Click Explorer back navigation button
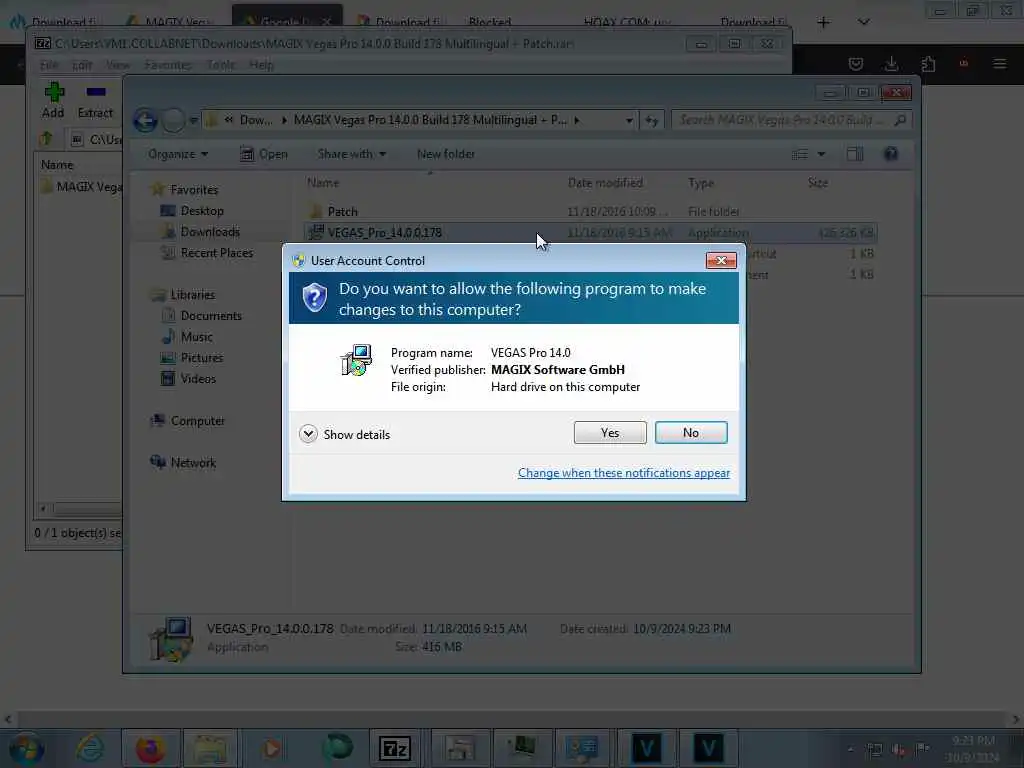This screenshot has width=1024, height=768. pyautogui.click(x=146, y=120)
